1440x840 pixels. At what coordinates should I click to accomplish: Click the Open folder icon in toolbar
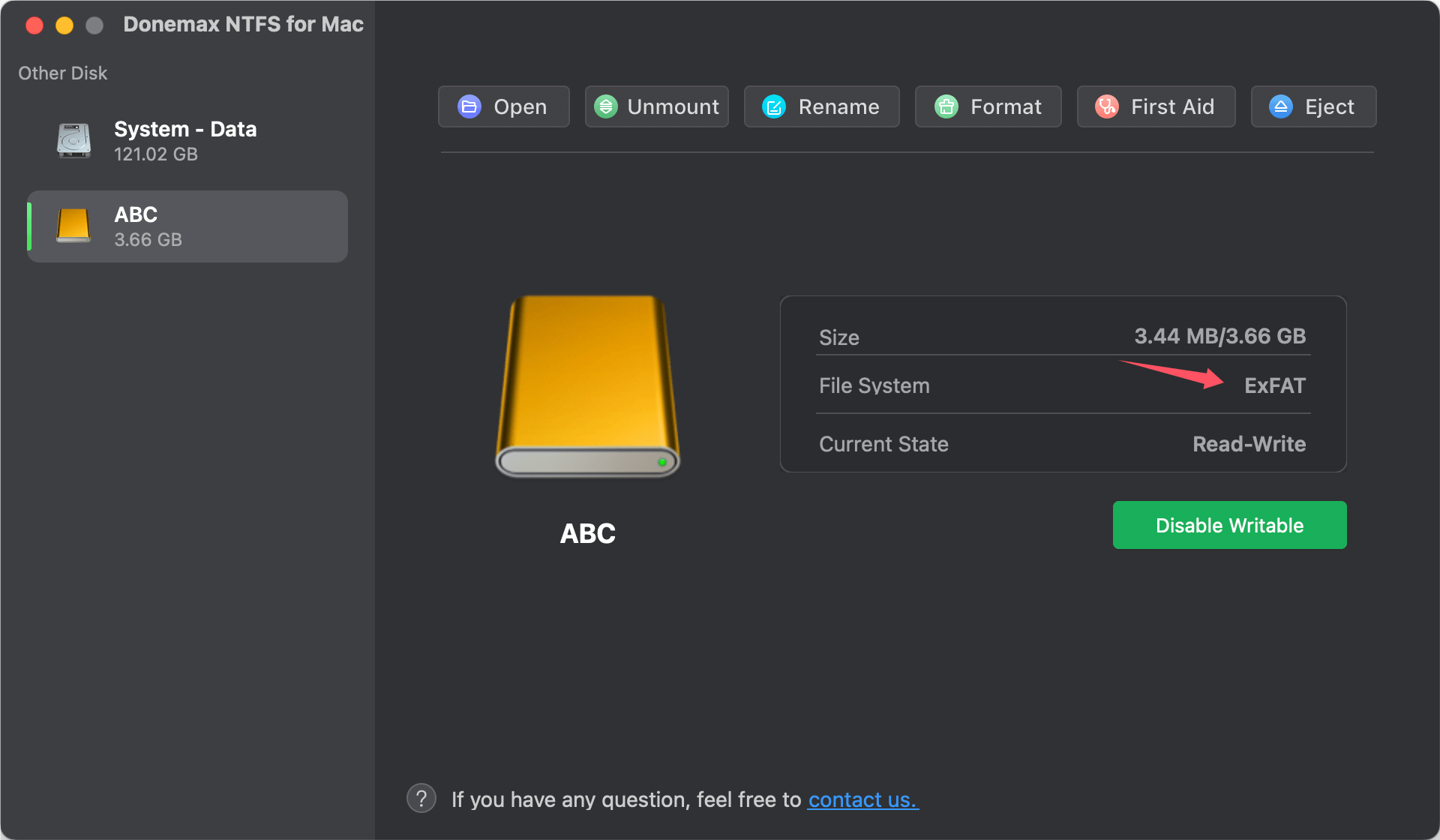469,106
